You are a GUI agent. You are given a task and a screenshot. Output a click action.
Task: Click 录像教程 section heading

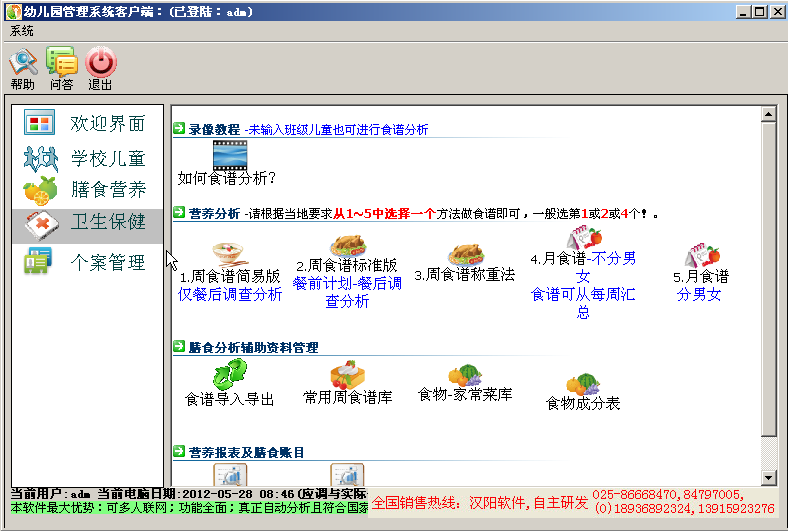[214, 130]
